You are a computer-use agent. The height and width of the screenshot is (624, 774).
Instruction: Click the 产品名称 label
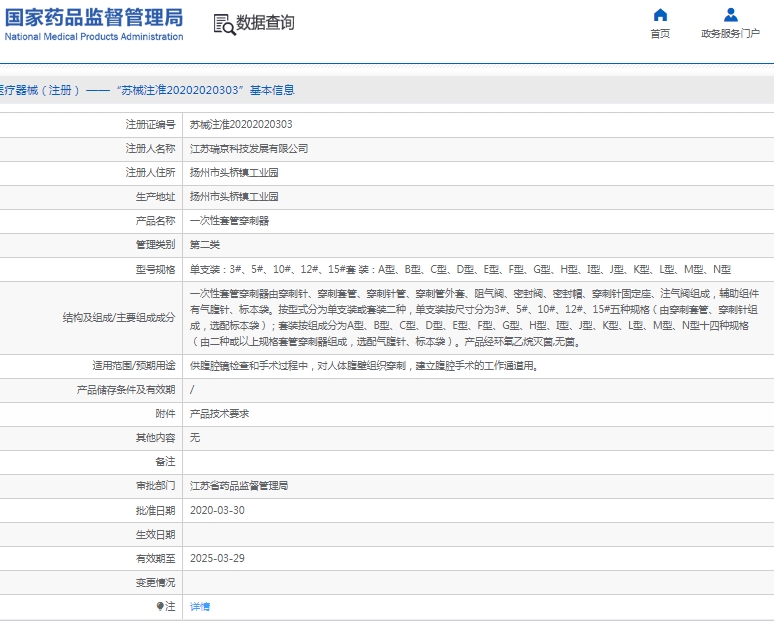[x=155, y=221]
